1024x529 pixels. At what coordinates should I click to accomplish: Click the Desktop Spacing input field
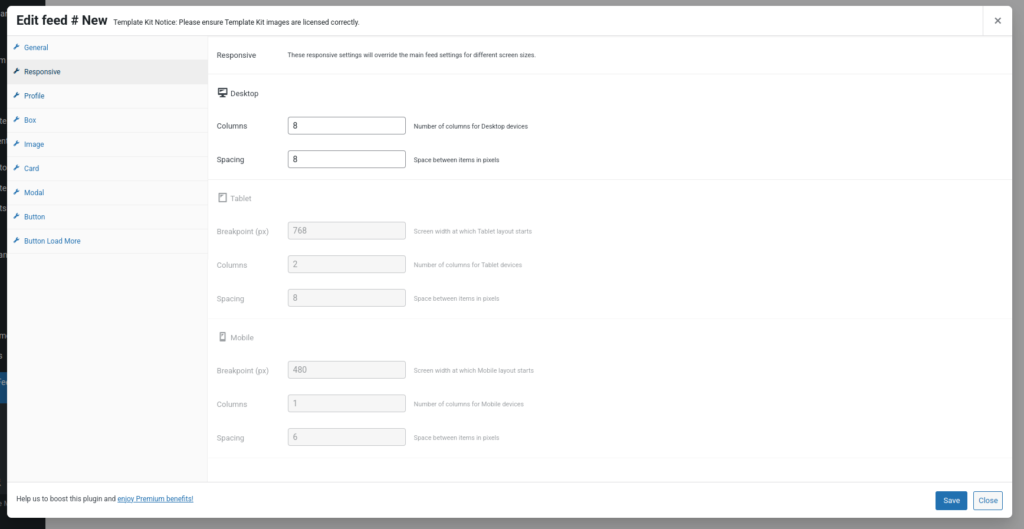click(346, 159)
